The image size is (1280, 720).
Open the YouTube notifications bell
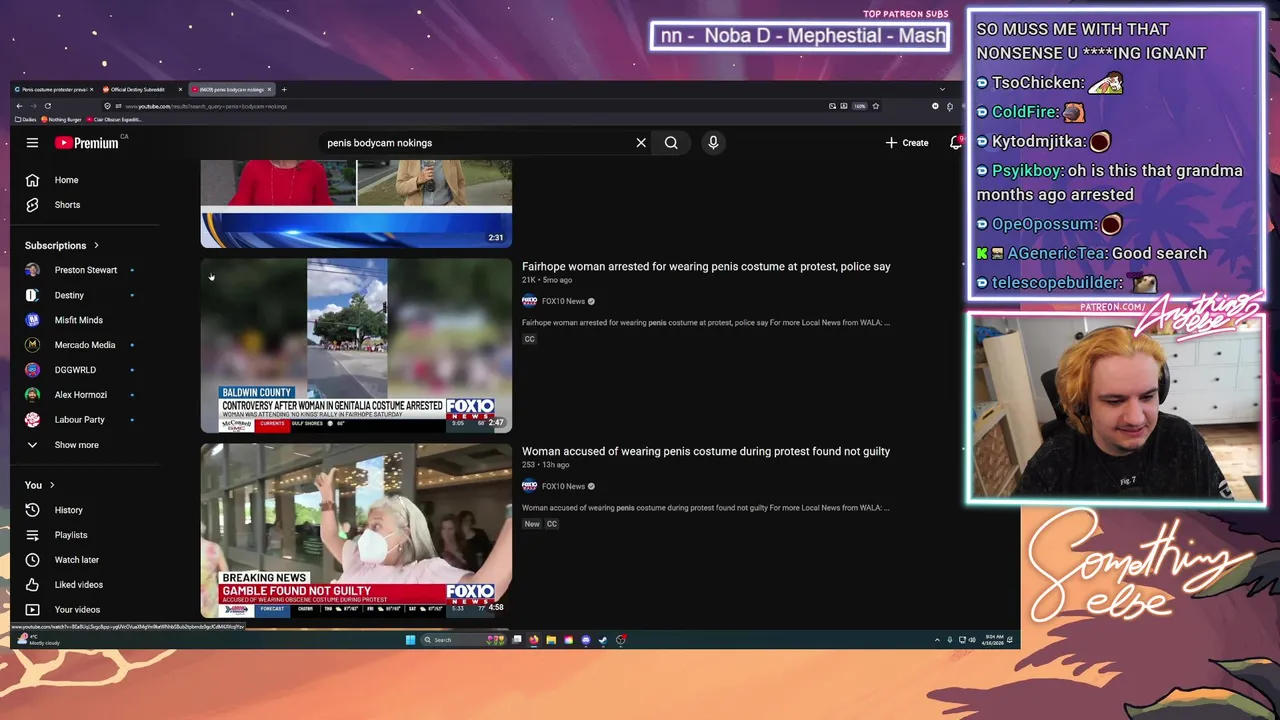955,143
